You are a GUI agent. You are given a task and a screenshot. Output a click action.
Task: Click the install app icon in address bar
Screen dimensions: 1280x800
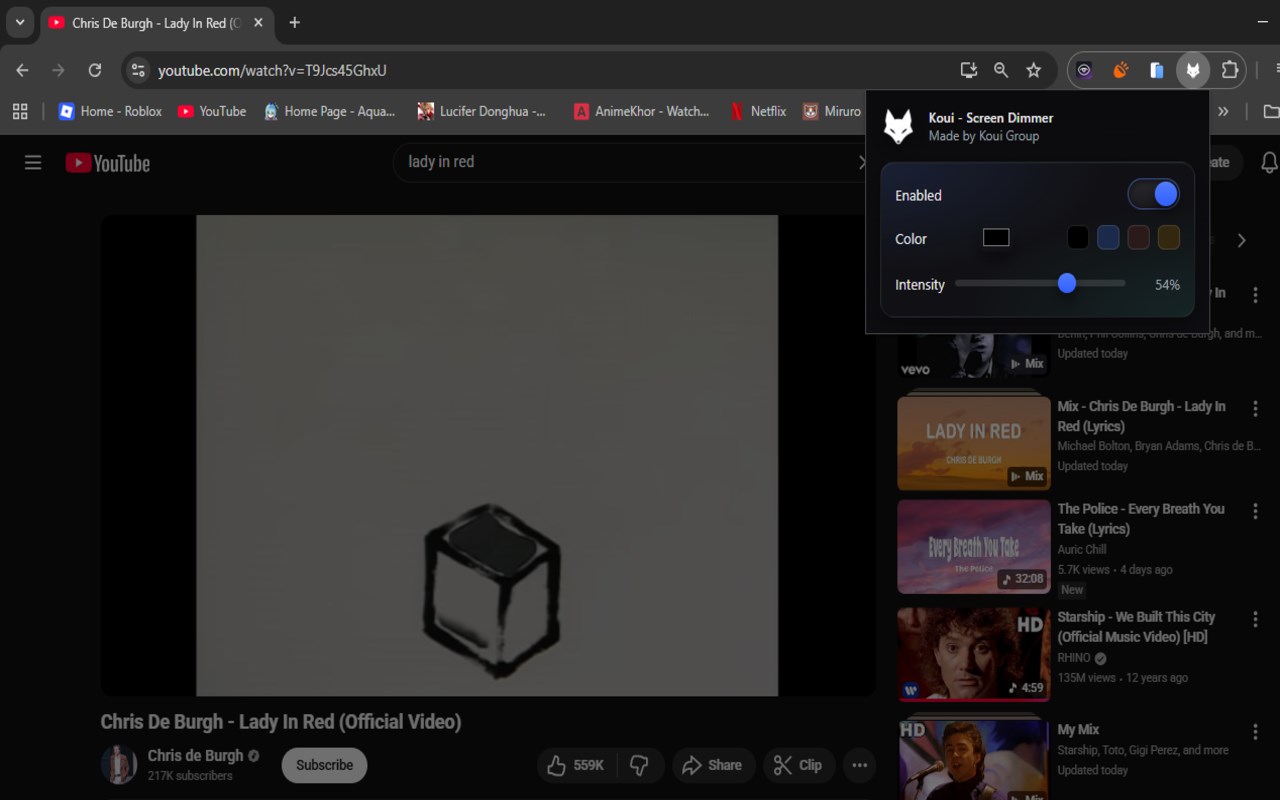pyautogui.click(x=968, y=70)
